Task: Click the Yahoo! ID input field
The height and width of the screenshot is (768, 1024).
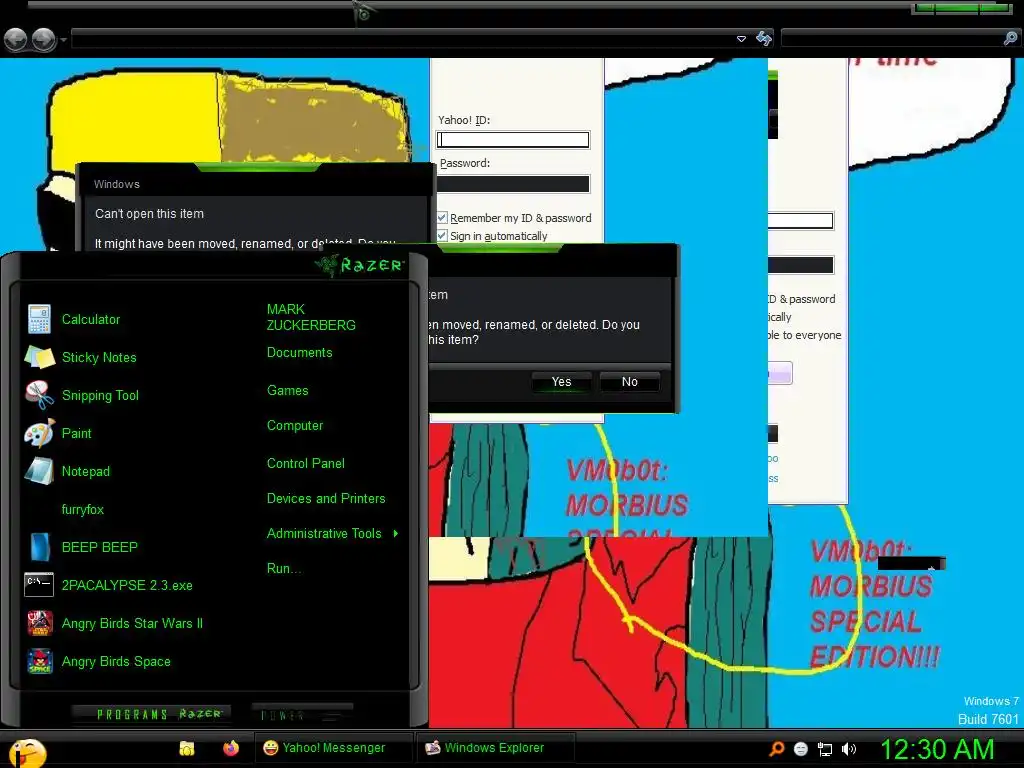Action: point(513,140)
